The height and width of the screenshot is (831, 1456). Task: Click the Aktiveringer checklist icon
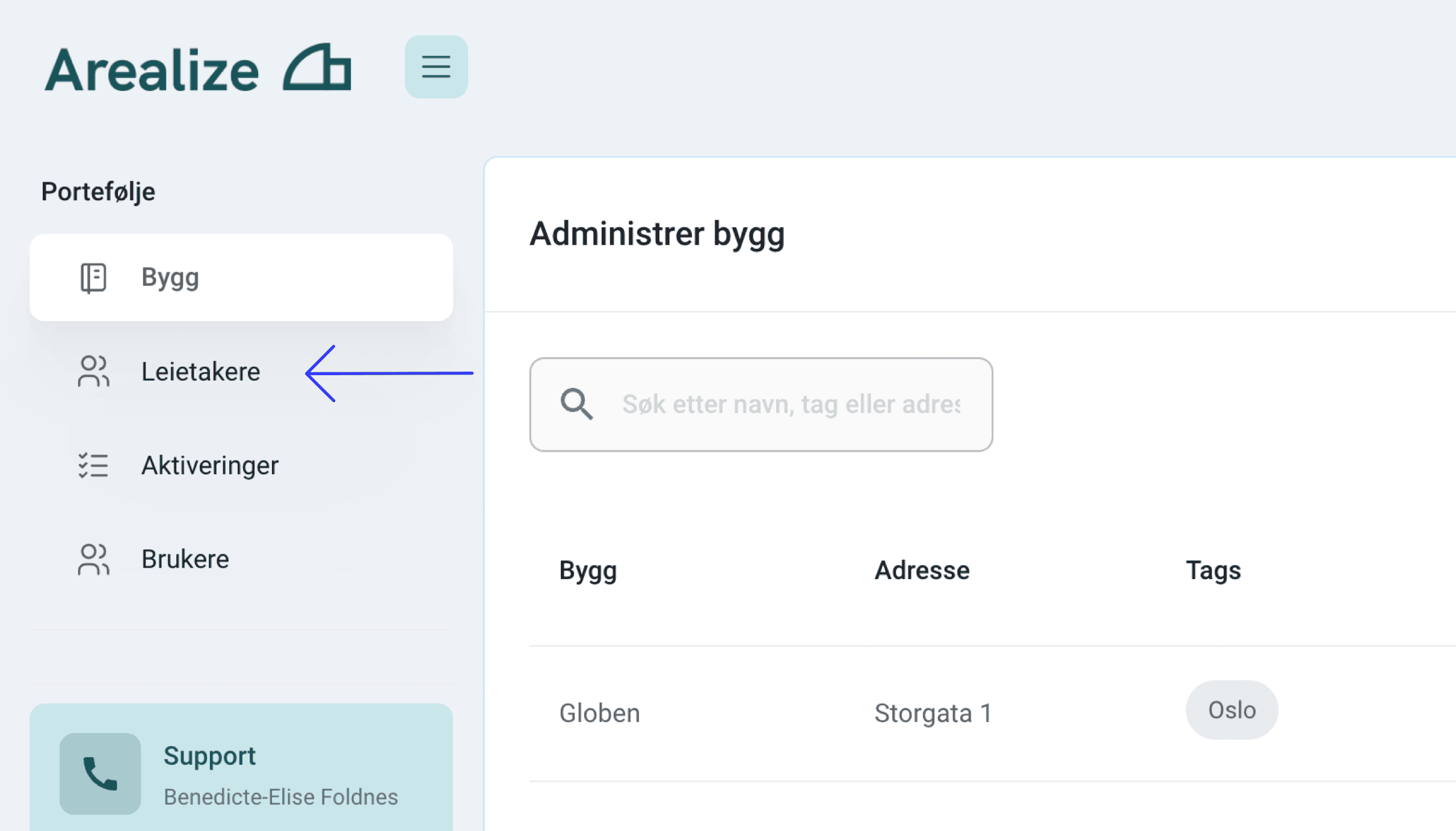pyautogui.click(x=93, y=465)
